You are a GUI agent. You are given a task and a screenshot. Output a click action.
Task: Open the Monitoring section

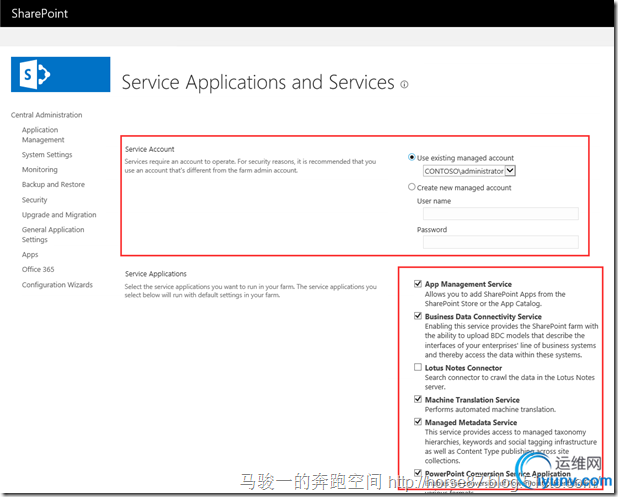tap(39, 169)
